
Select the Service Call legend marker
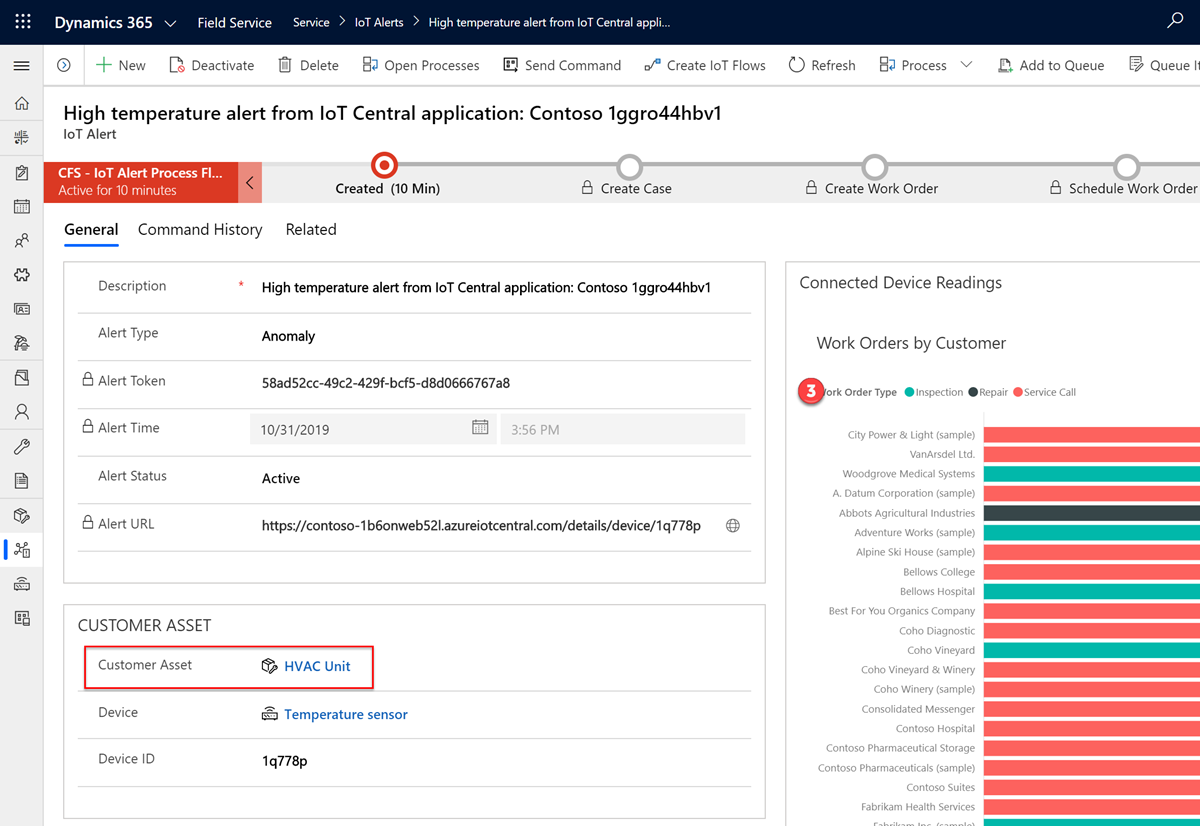[1018, 392]
